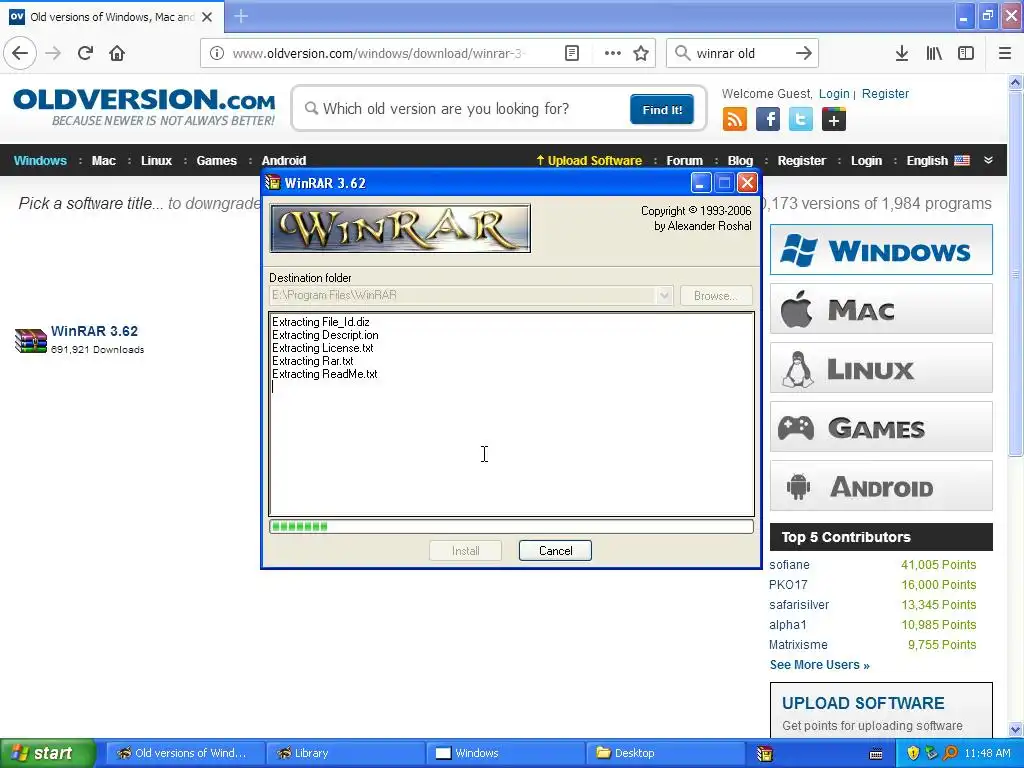Click the security shield tray icon

913,753
